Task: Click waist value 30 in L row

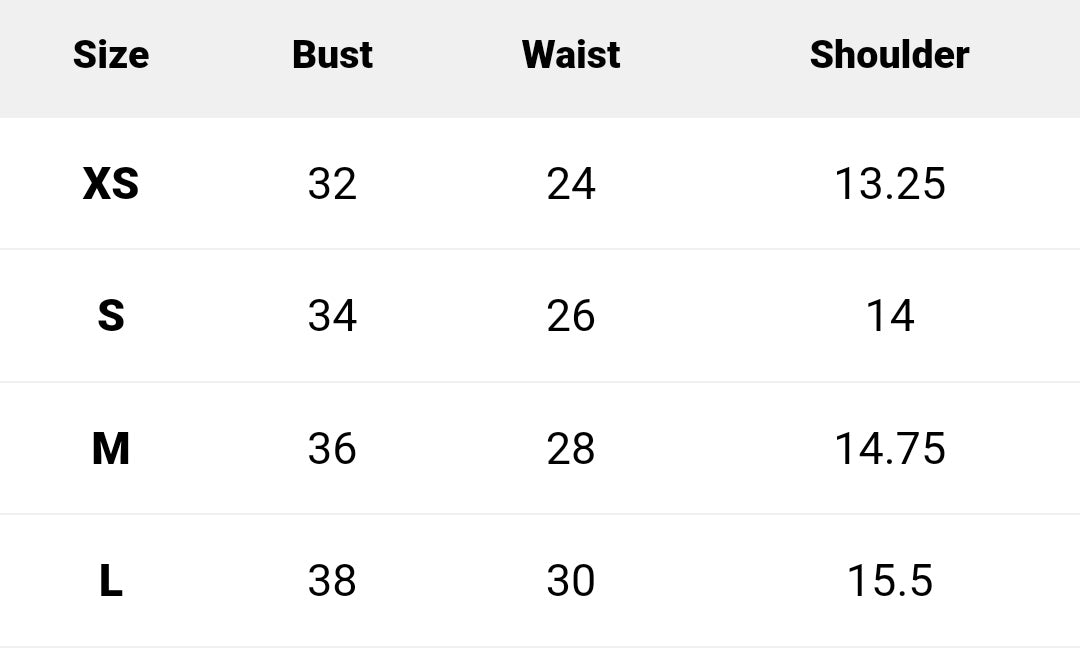Action: click(x=571, y=581)
